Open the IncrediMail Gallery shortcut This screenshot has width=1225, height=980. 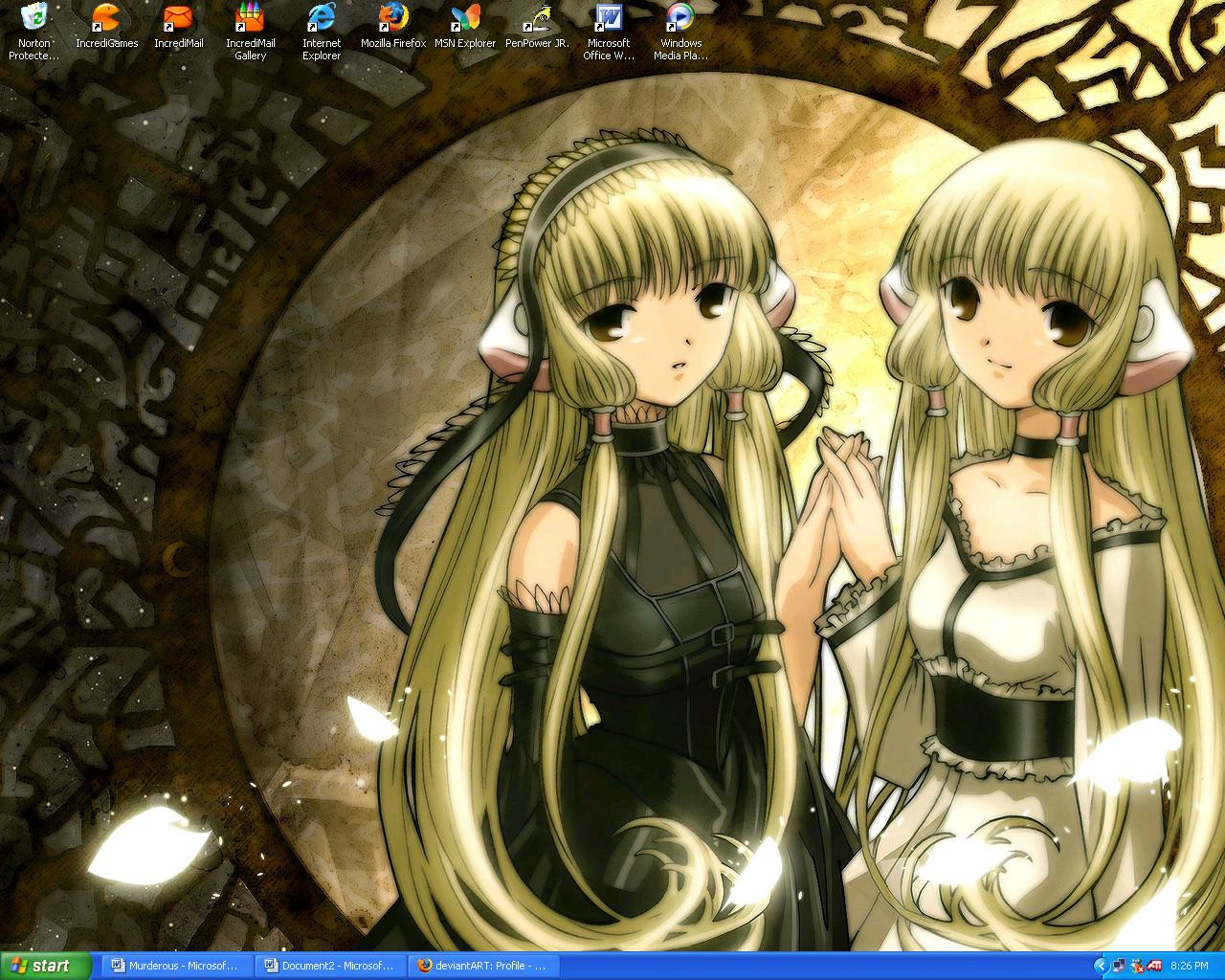pyautogui.click(x=250, y=32)
